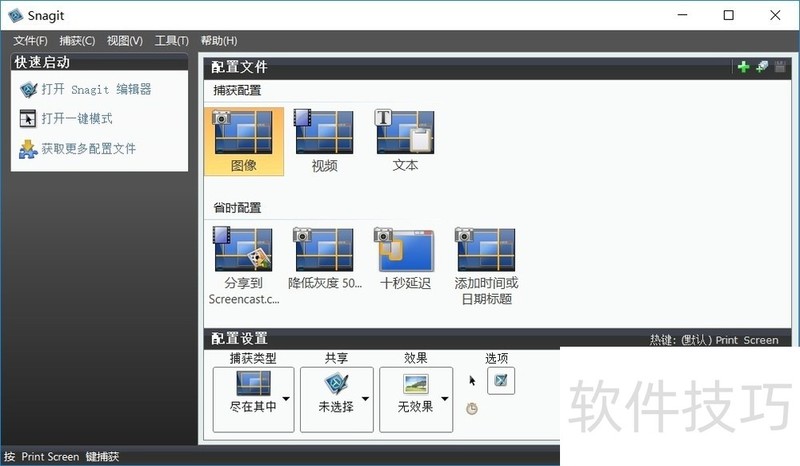The width and height of the screenshot is (800, 466).
Task: Select the 十秒延迟 profile
Action: tap(405, 259)
